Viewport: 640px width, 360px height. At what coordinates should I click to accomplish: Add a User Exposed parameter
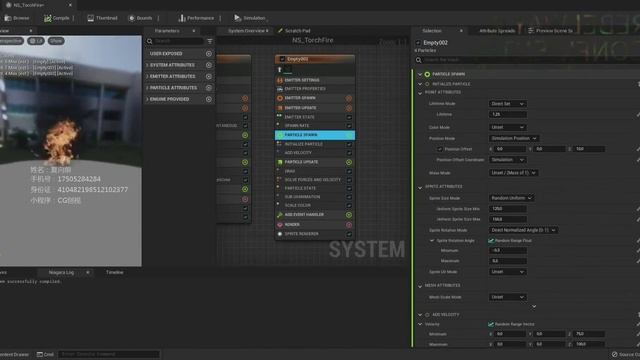pos(209,53)
